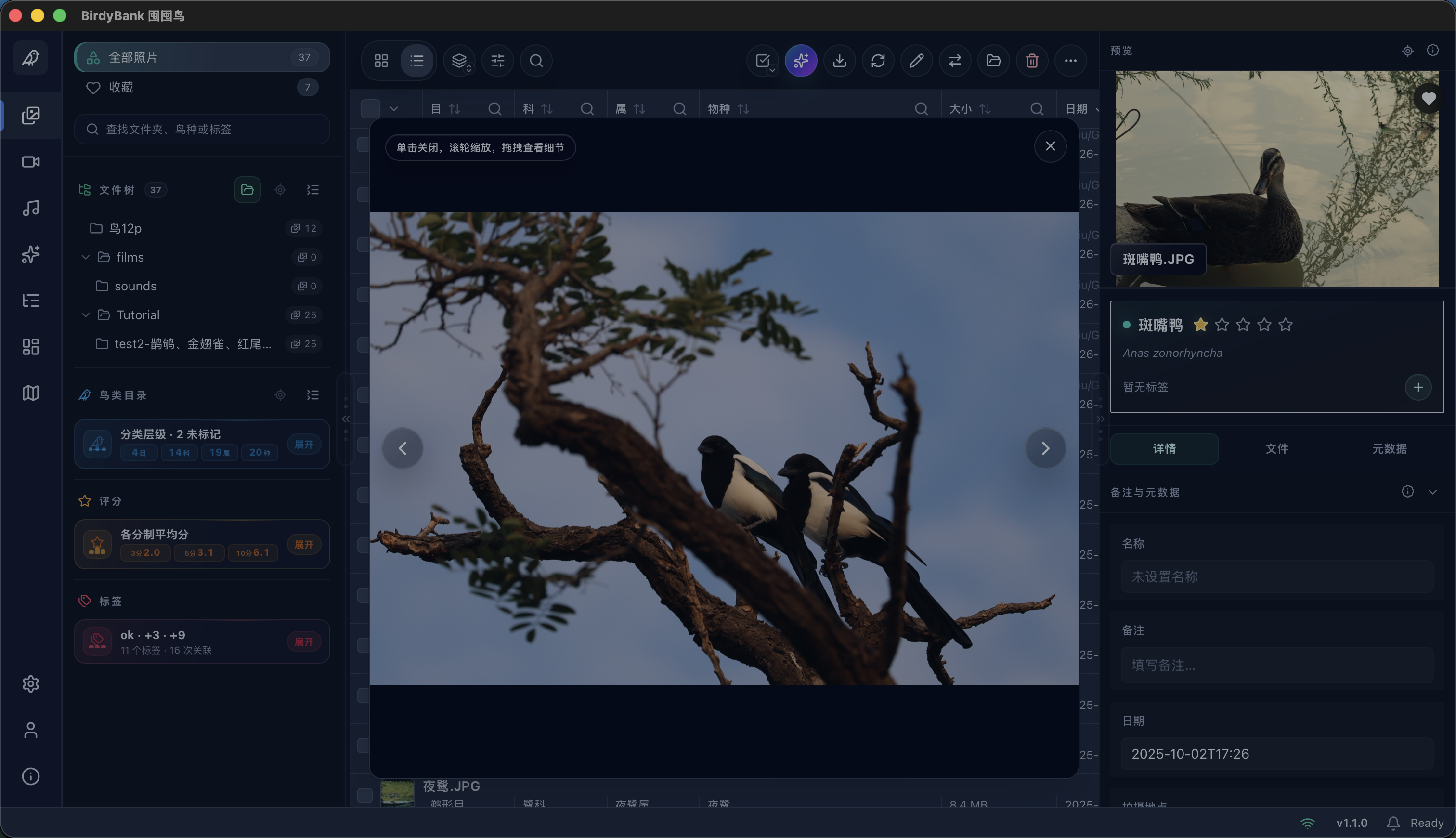The image size is (1456, 838).
Task: Open the music sounds section in sidebar
Action: (x=30, y=208)
